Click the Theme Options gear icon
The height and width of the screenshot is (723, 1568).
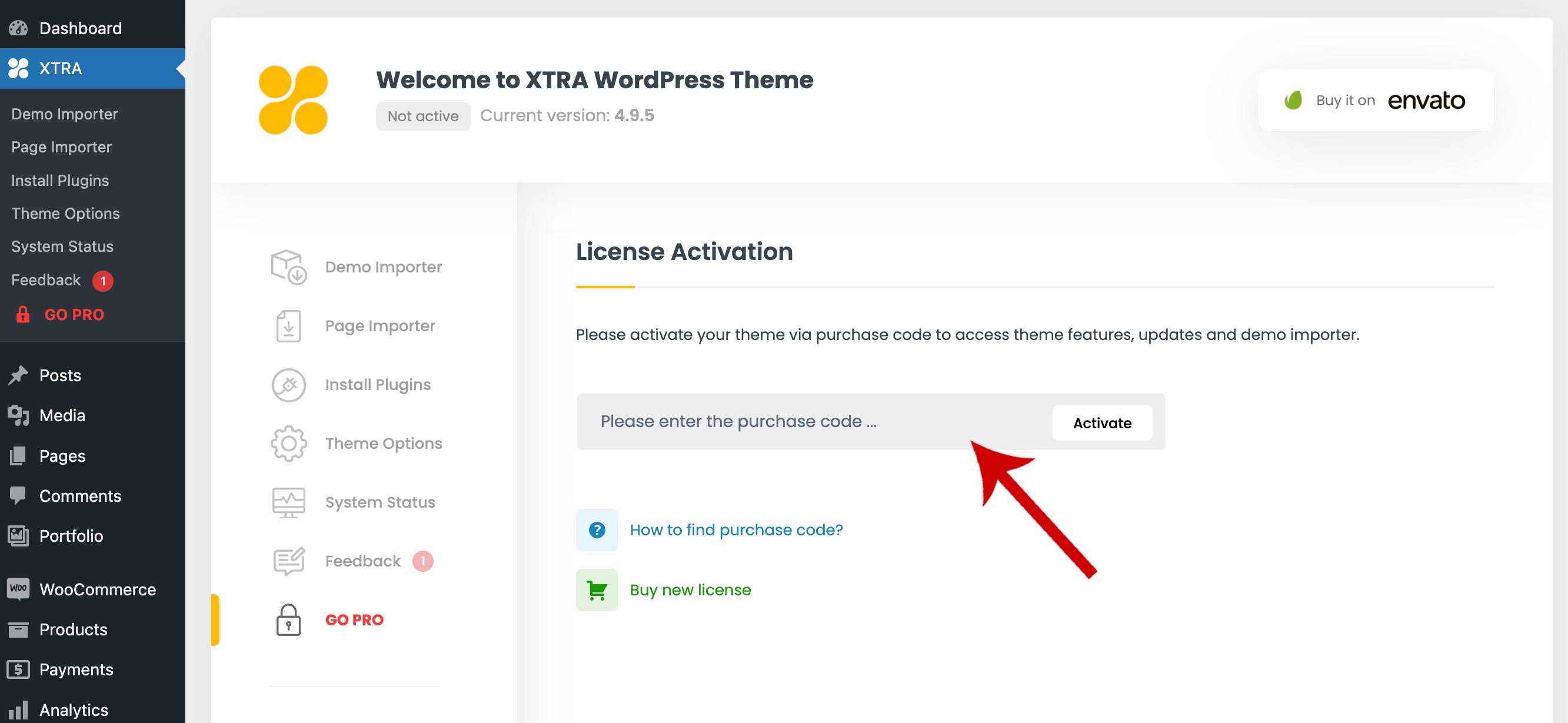click(x=288, y=443)
